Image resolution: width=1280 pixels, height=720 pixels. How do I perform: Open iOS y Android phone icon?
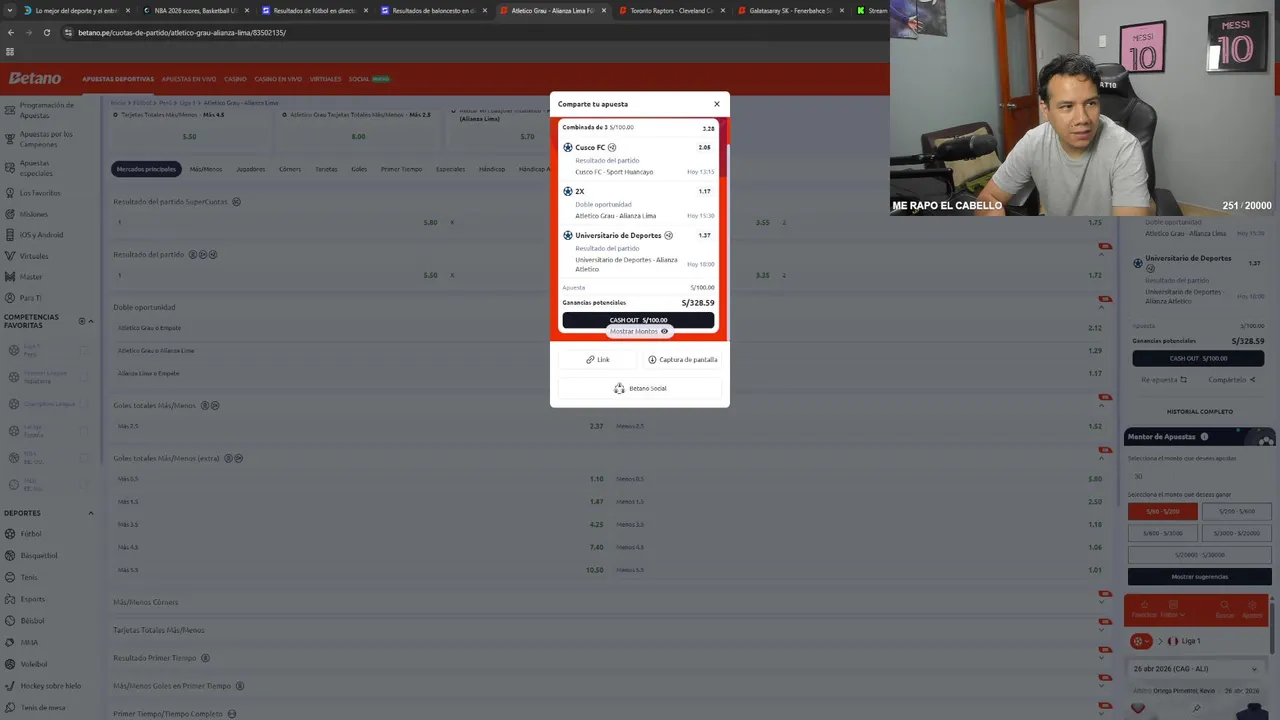9,235
